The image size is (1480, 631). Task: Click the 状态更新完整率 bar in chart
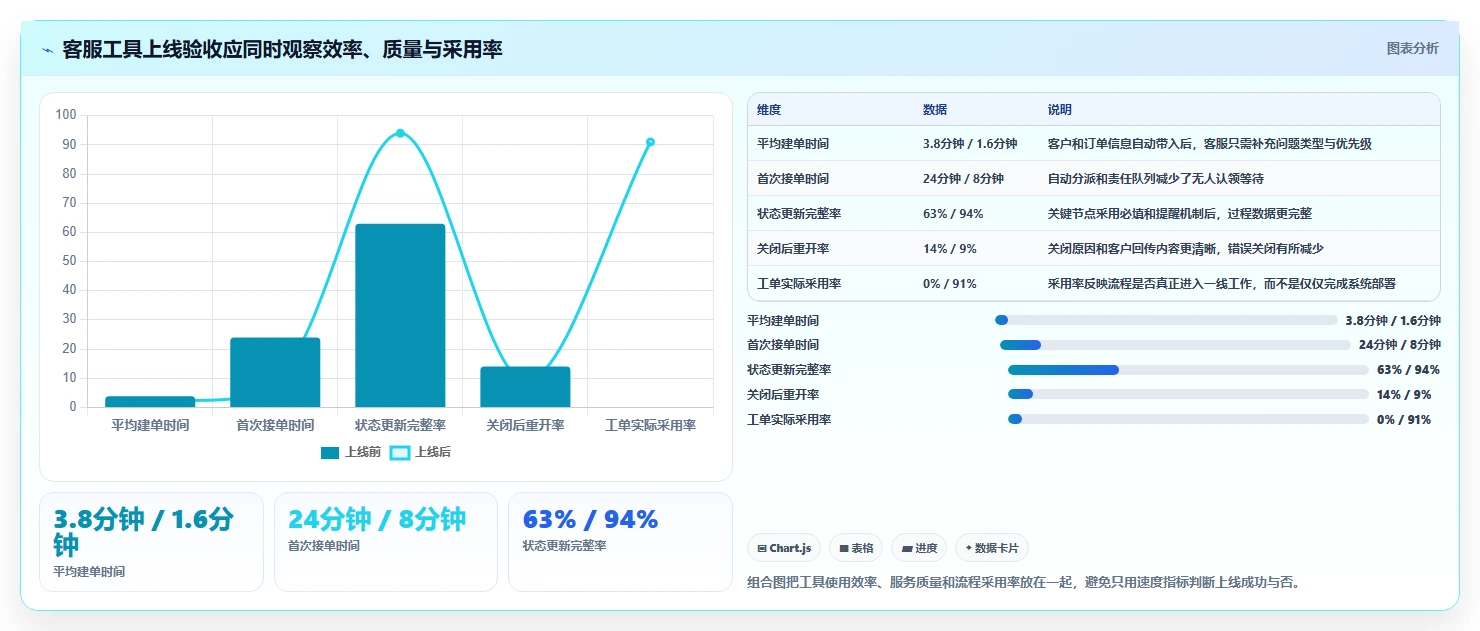[400, 316]
